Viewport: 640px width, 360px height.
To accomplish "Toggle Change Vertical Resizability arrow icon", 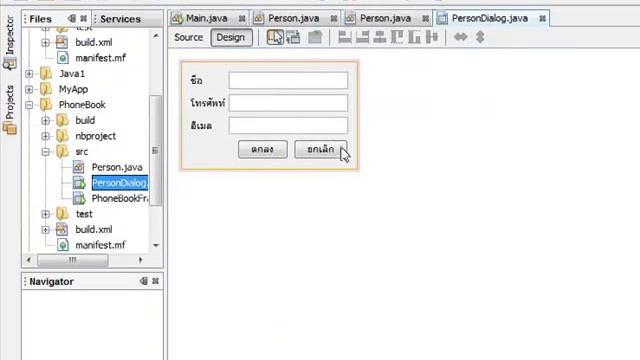I will click(x=480, y=37).
